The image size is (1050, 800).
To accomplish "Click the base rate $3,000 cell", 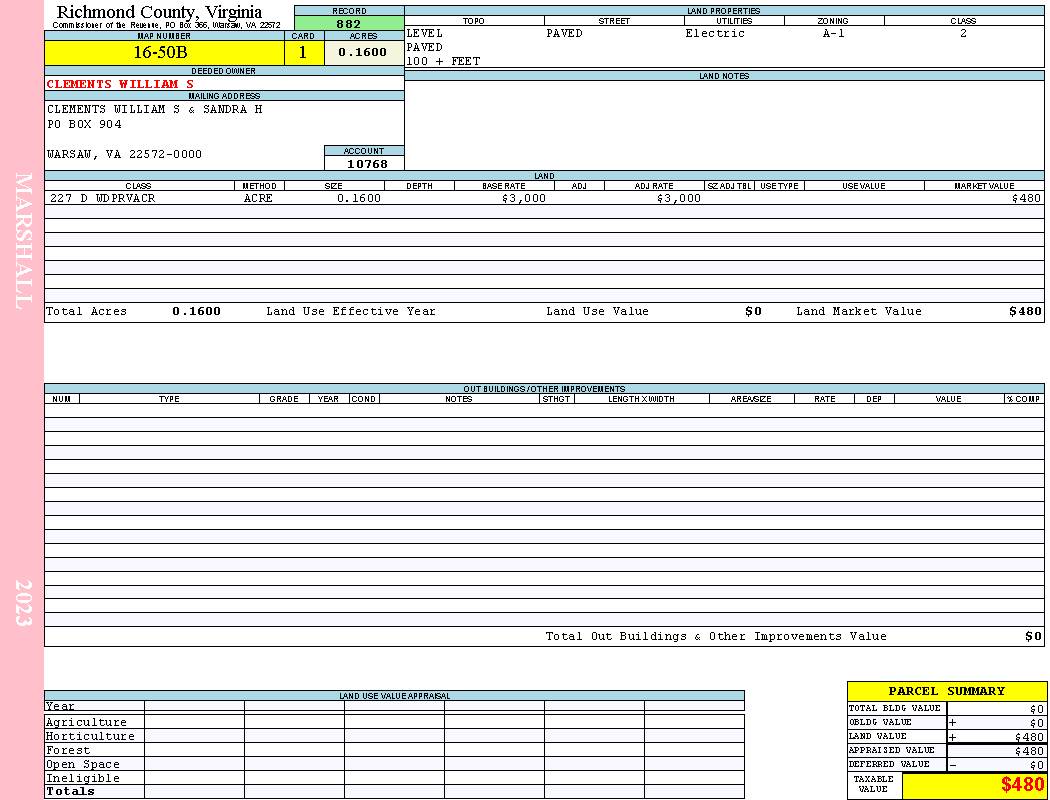I will [x=524, y=198].
